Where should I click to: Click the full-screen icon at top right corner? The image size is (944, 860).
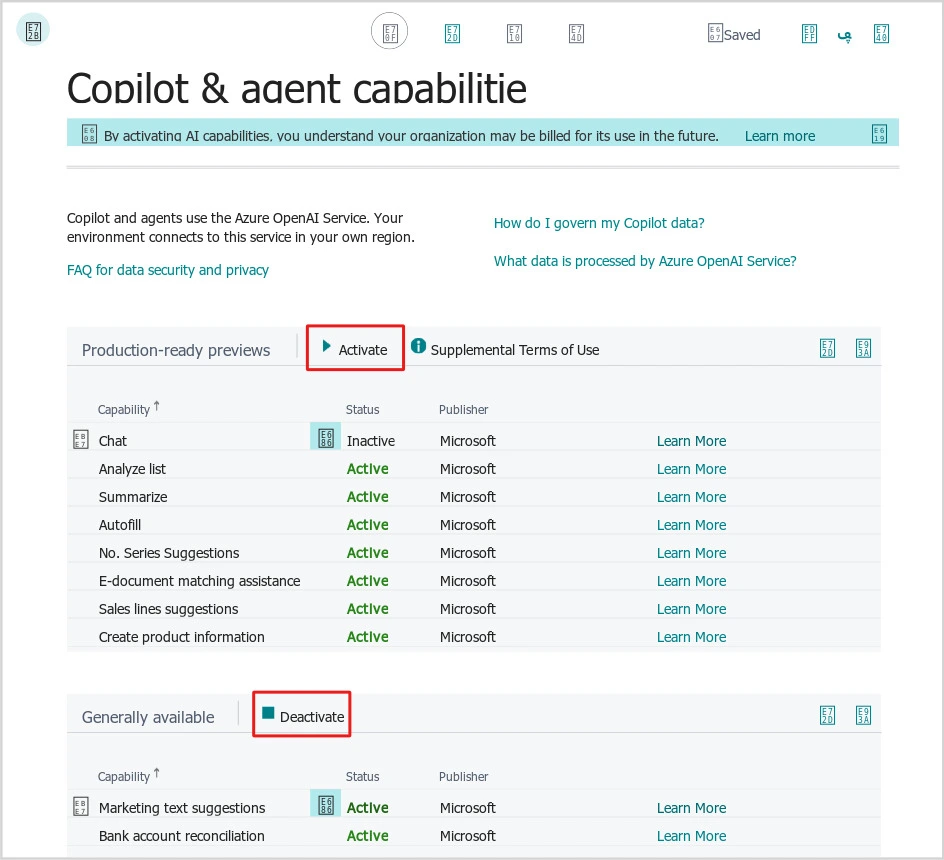pyautogui.click(x=881, y=33)
